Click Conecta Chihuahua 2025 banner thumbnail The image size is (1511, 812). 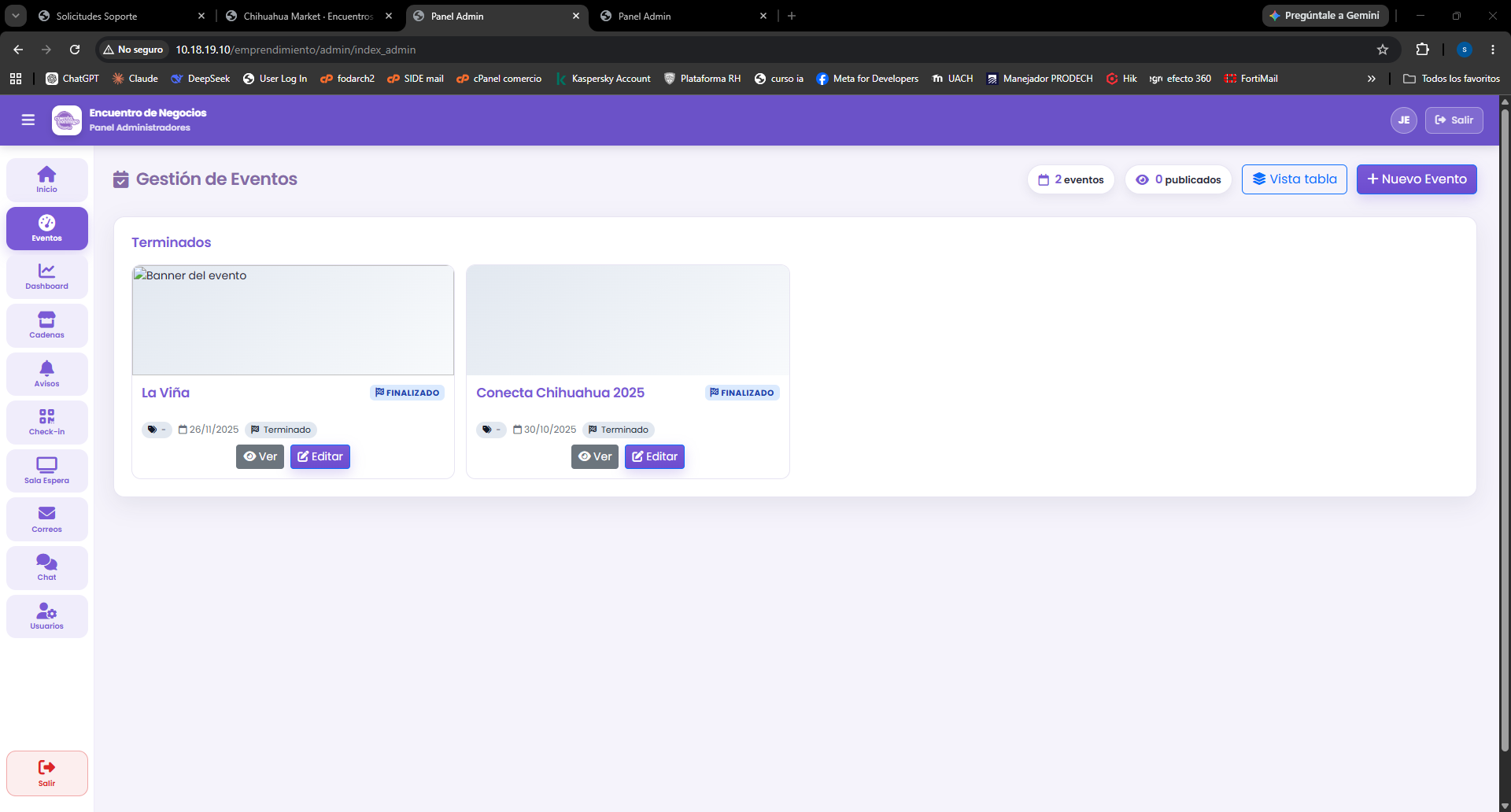[x=627, y=320]
